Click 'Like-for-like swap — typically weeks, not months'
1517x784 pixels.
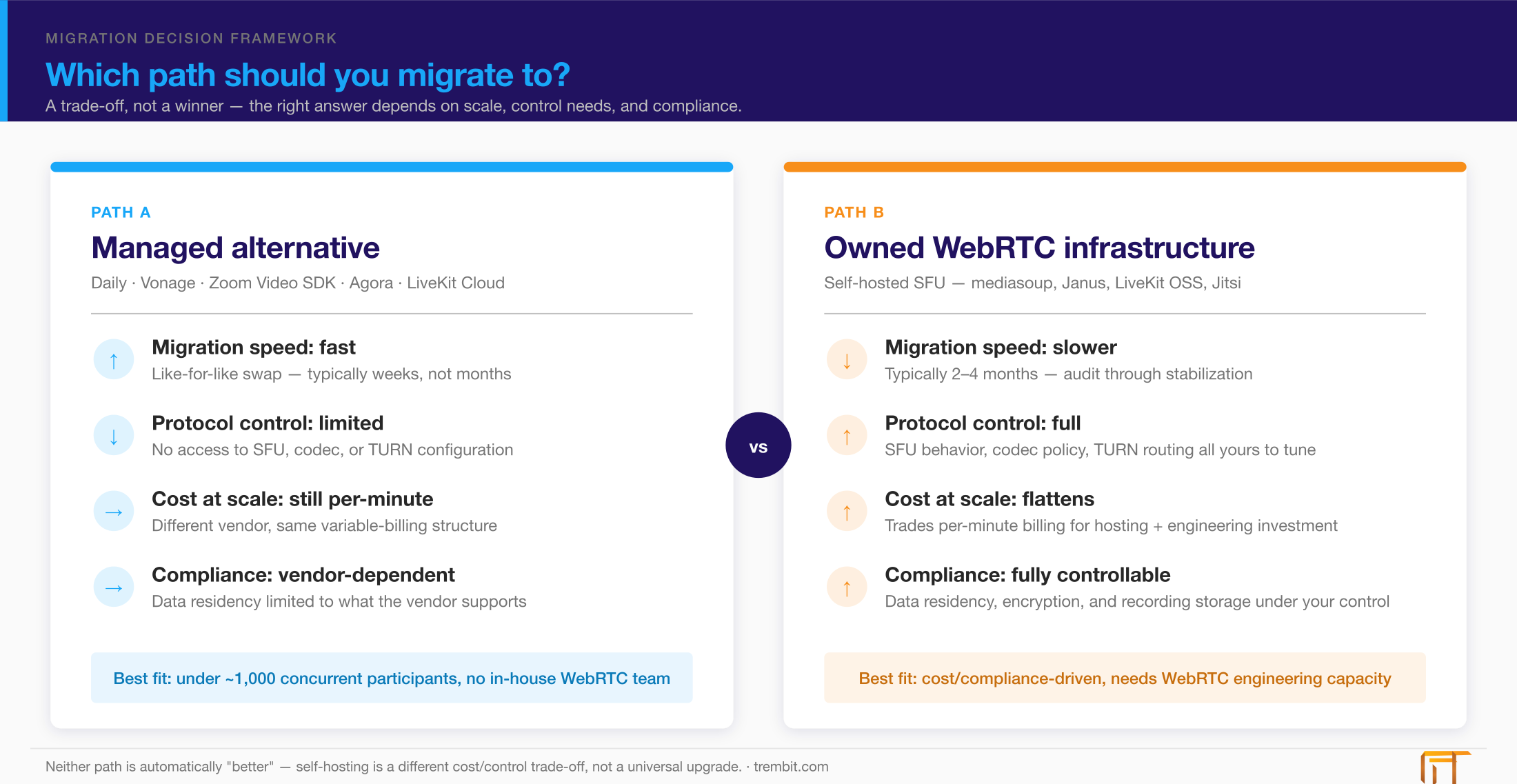click(332, 374)
